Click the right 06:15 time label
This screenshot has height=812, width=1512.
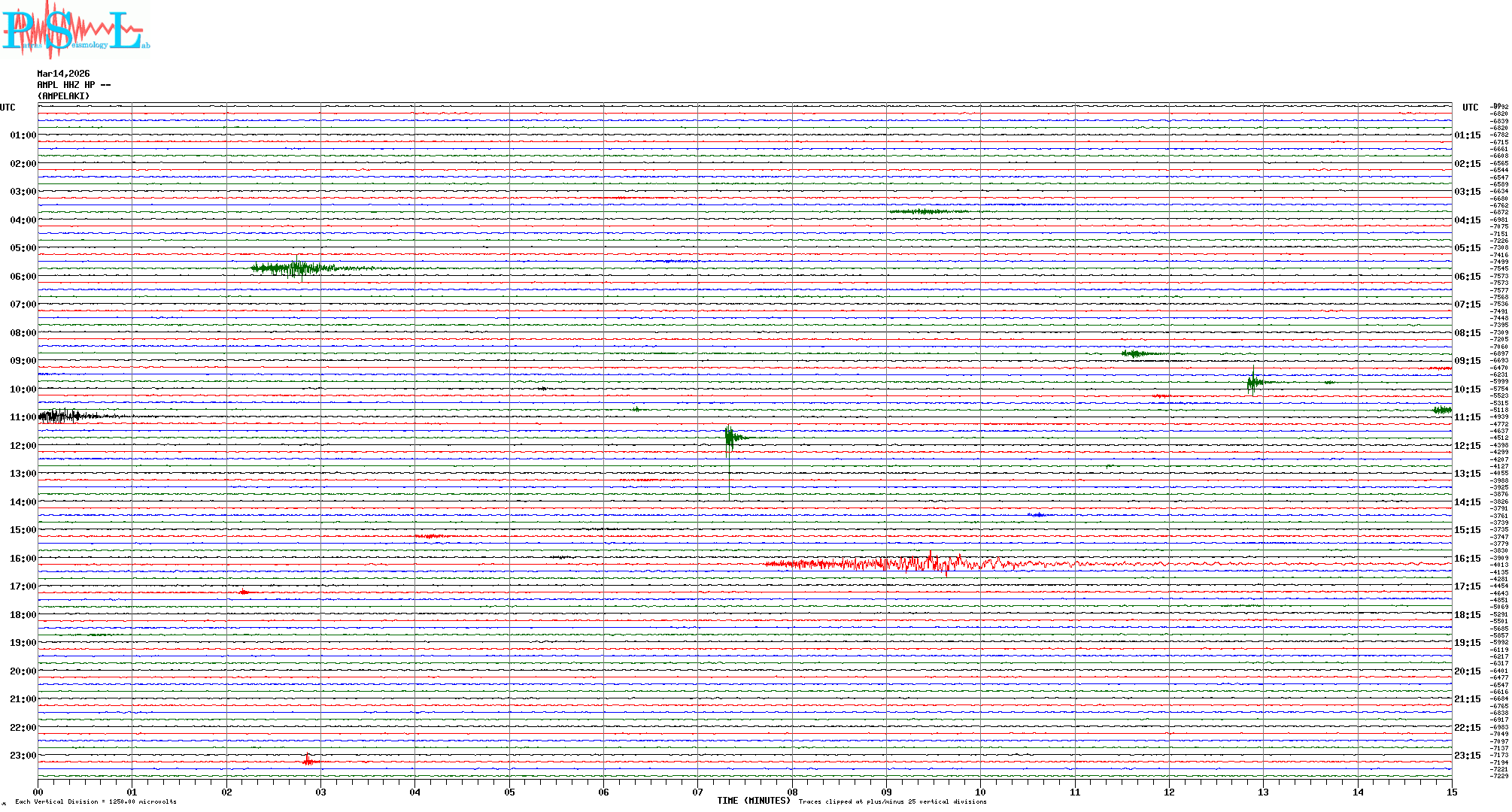pyautogui.click(x=1467, y=277)
